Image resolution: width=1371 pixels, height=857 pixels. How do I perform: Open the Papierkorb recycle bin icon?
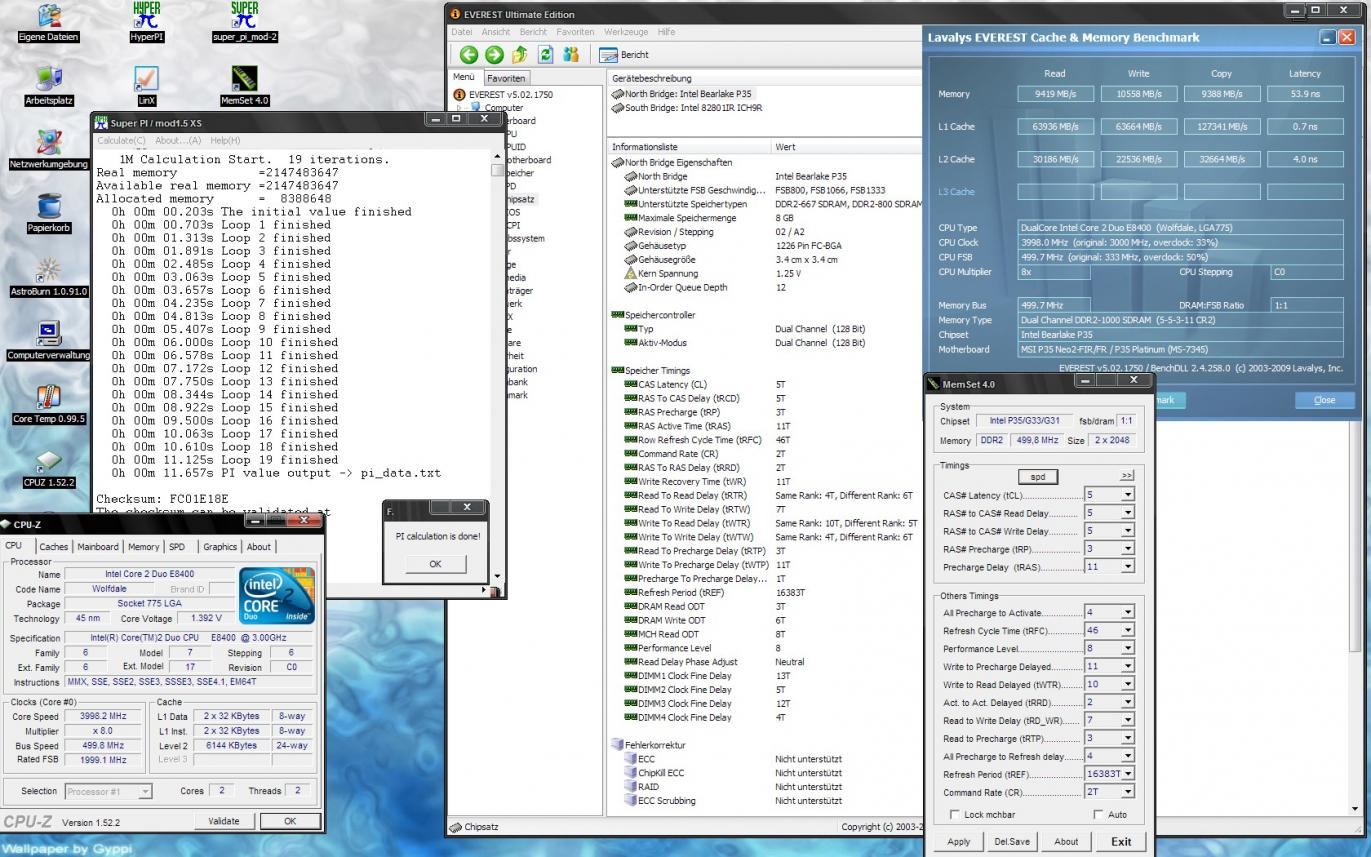tap(48, 213)
